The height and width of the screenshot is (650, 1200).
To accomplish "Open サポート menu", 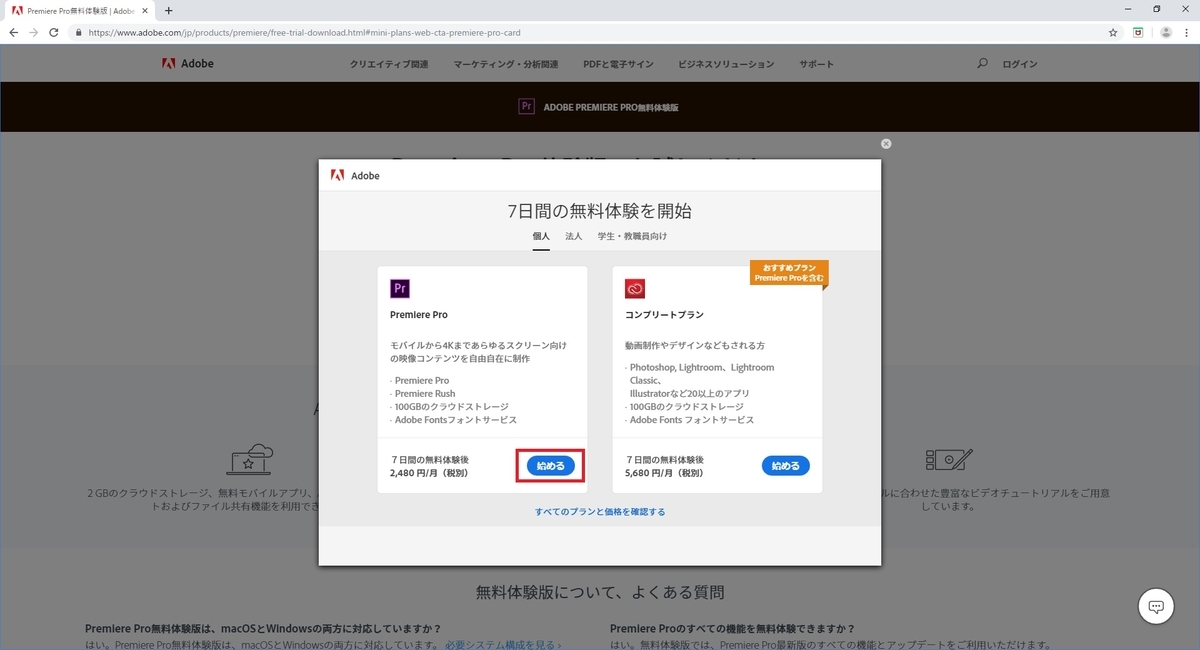I will click(816, 64).
